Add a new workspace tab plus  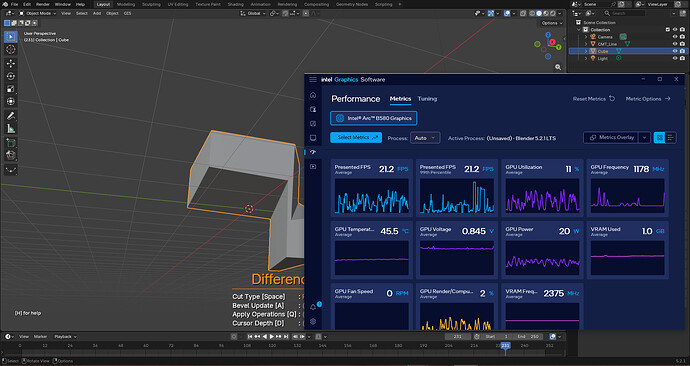click(400, 4)
